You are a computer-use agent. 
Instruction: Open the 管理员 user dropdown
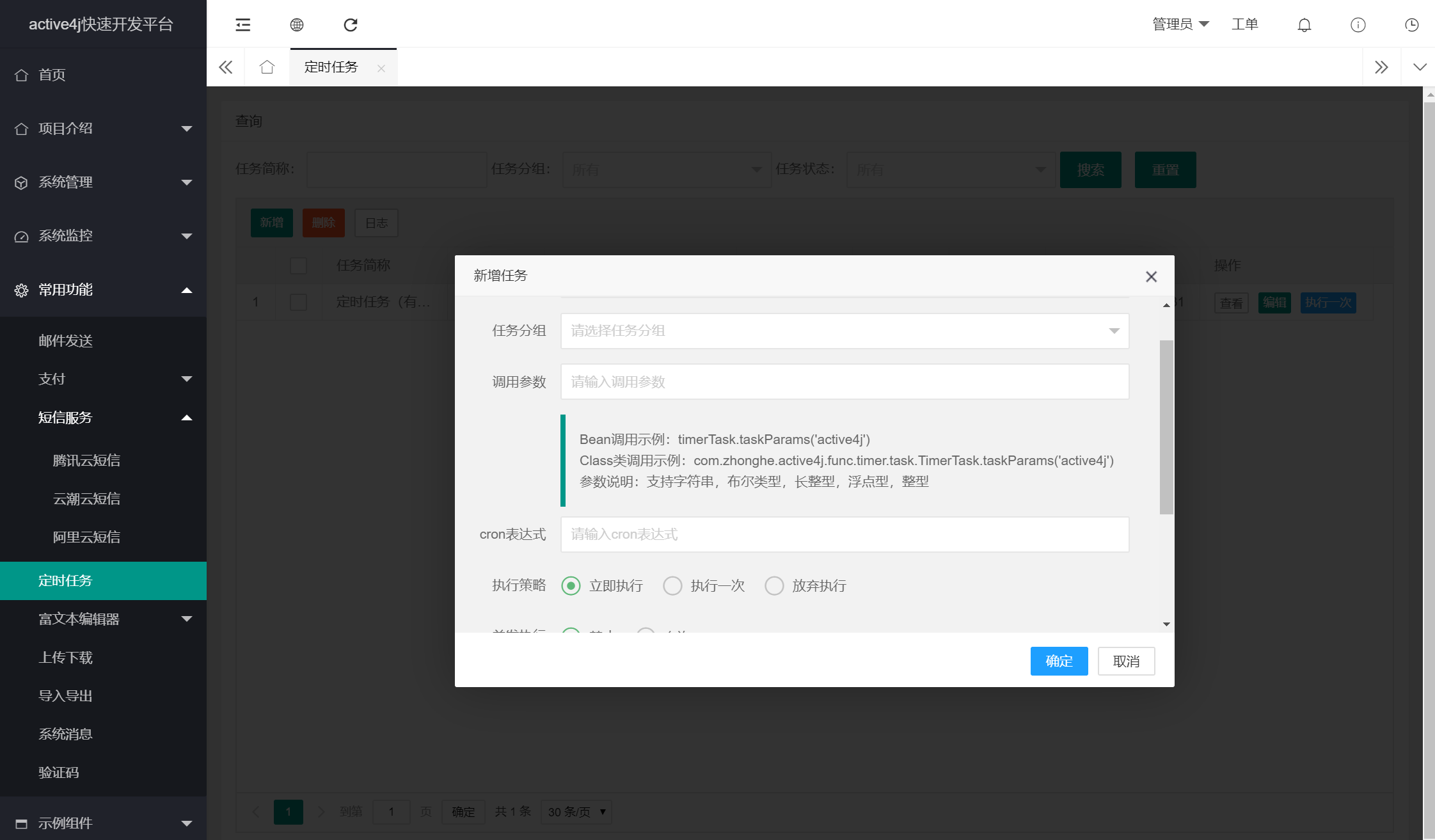coord(1180,24)
